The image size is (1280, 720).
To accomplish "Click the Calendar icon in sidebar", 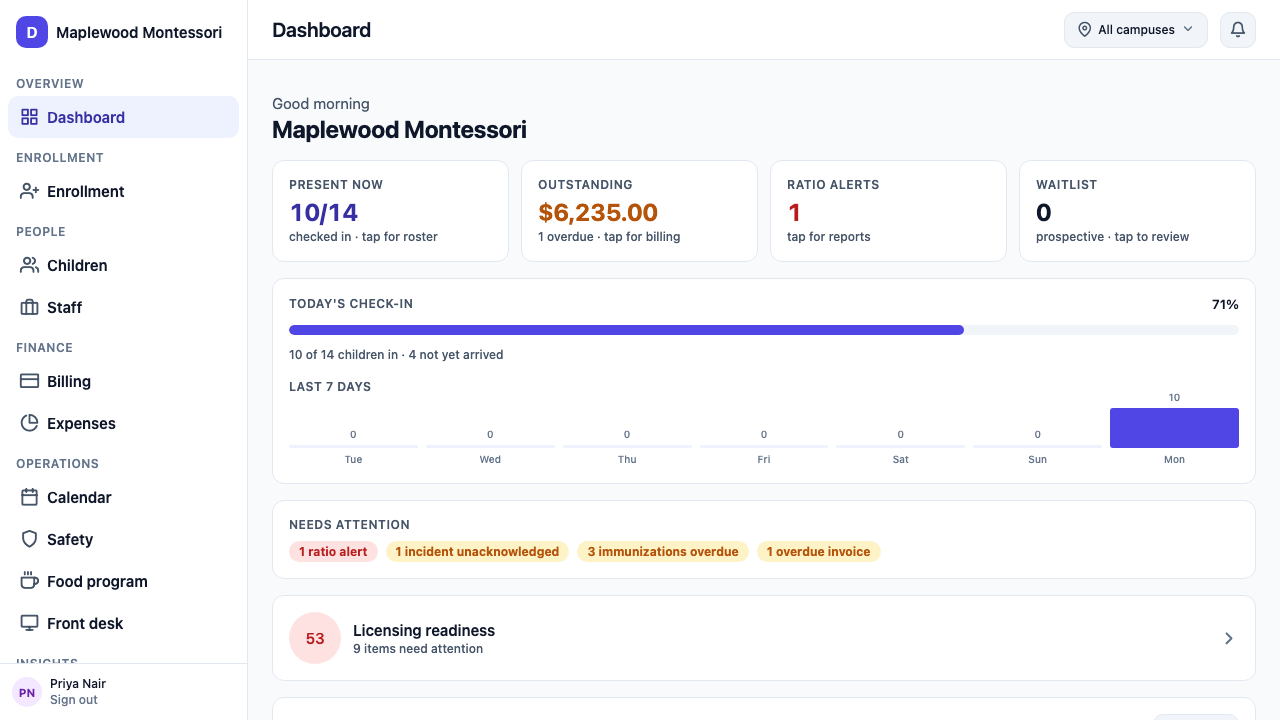I will point(29,497).
